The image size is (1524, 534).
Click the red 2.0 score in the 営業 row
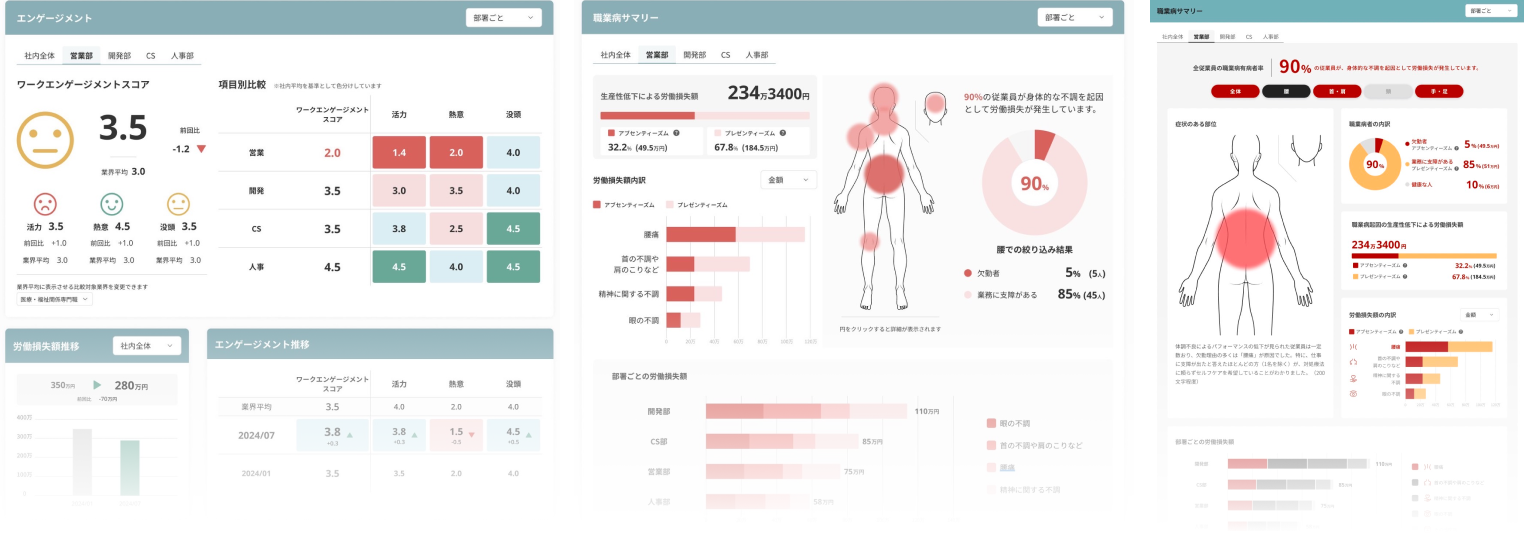[332, 153]
